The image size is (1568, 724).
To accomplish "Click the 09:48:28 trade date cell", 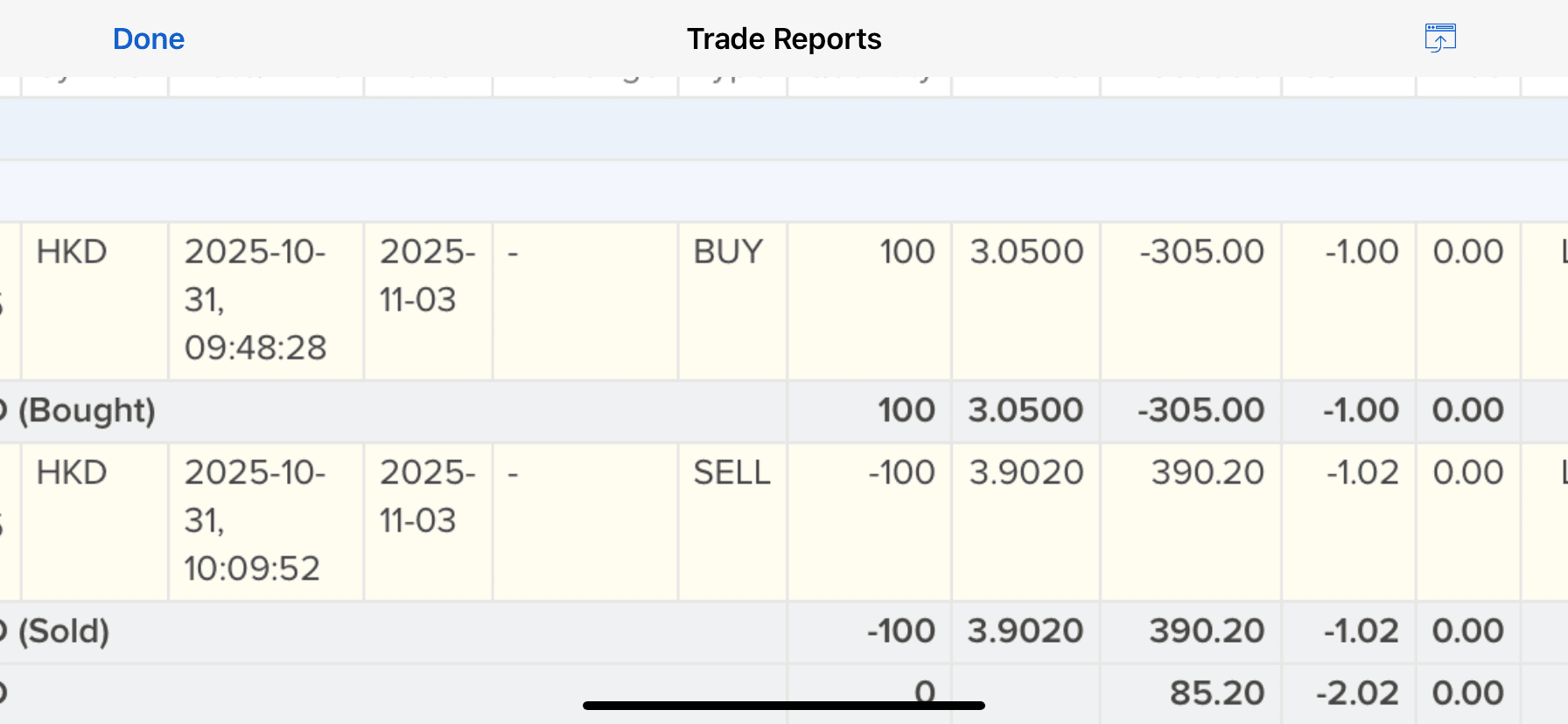I will point(255,300).
